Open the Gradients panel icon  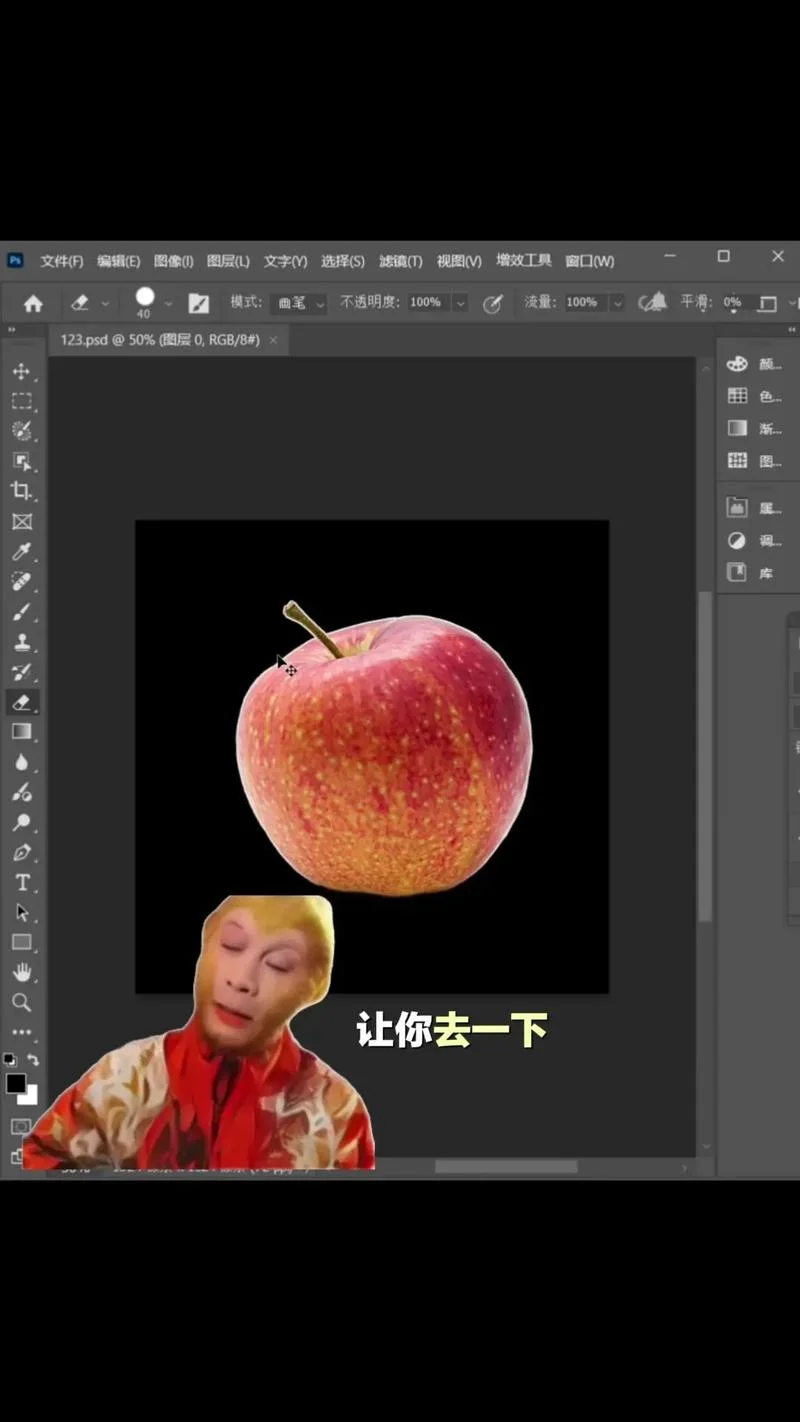coord(737,428)
